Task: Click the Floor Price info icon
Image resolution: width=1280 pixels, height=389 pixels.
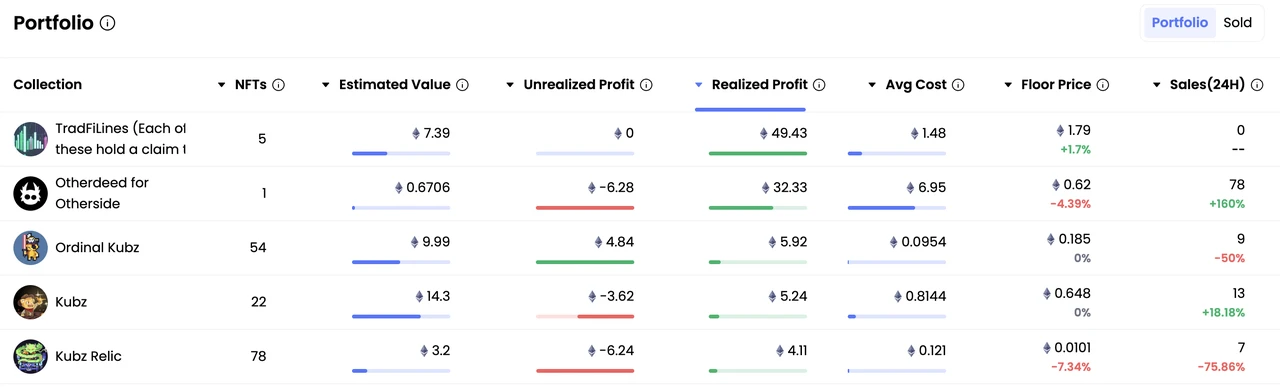Action: [1103, 85]
